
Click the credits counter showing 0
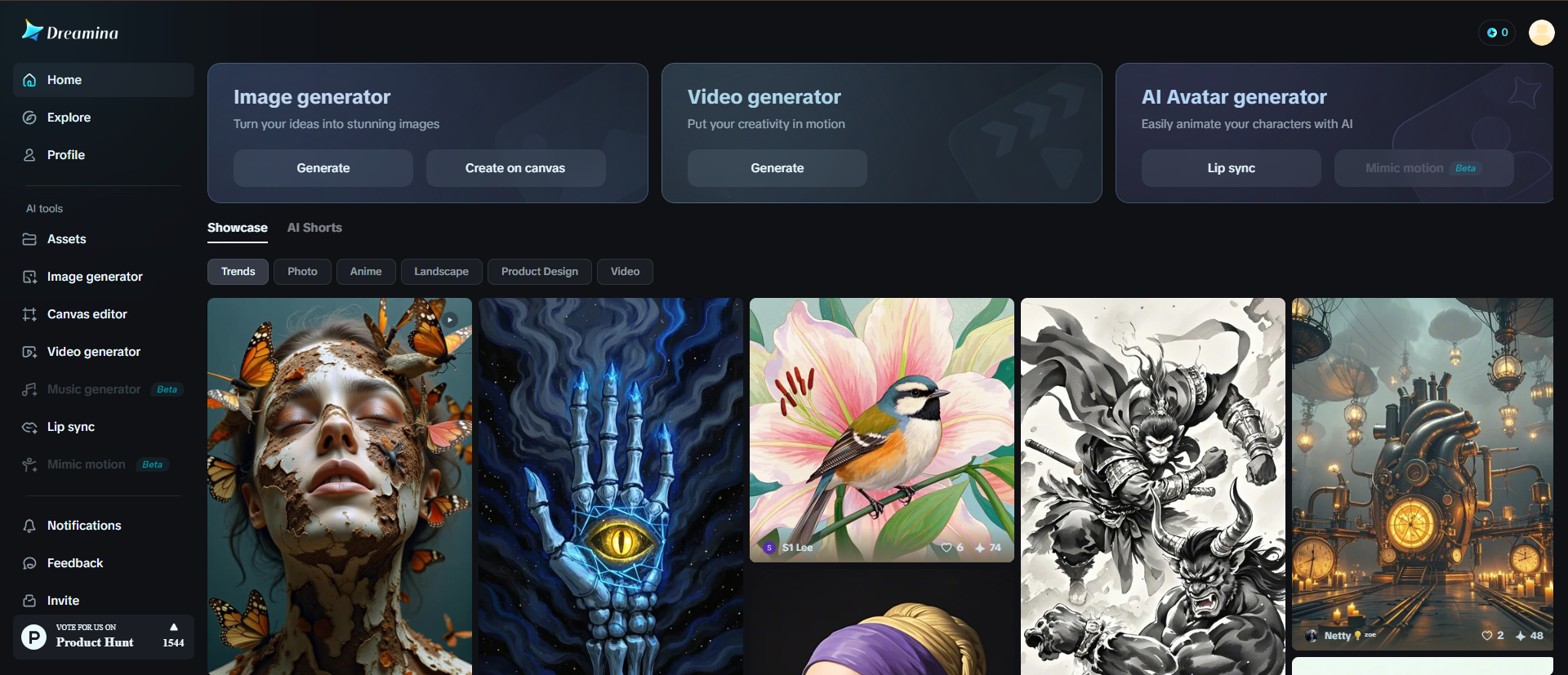click(1497, 33)
